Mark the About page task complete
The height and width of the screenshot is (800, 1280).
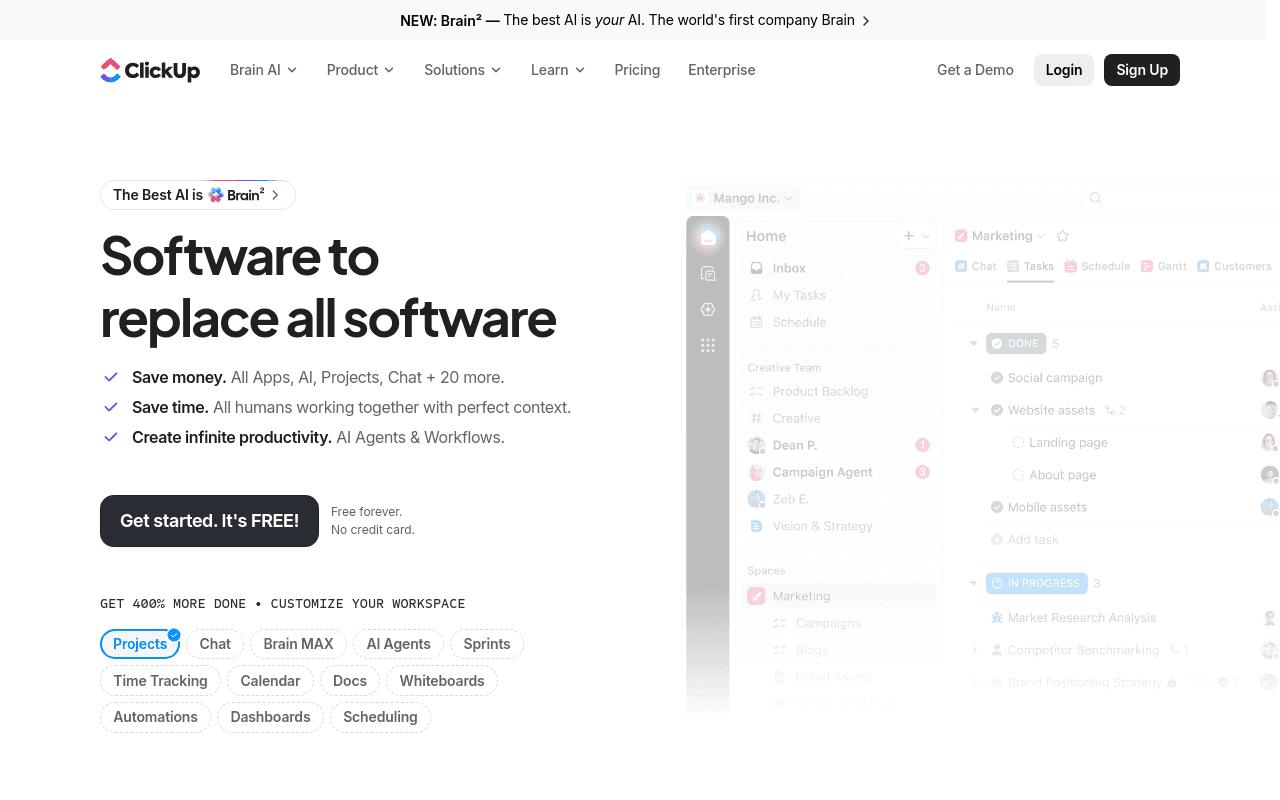coord(1018,475)
